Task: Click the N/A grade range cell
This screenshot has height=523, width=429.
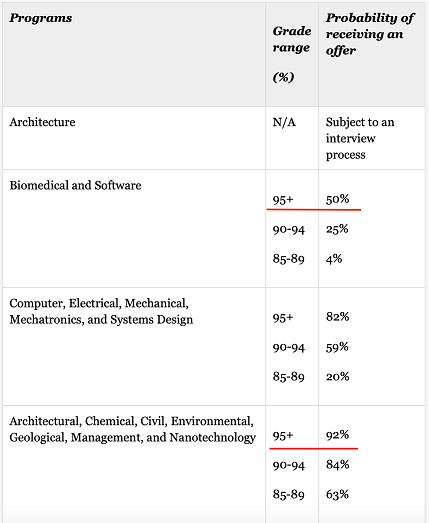Action: click(284, 122)
